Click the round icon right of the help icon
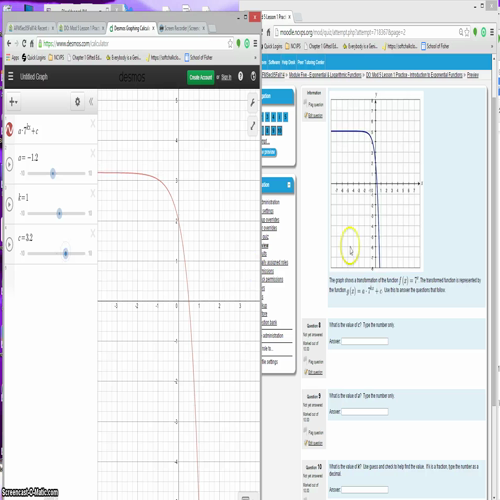 pos(253,77)
